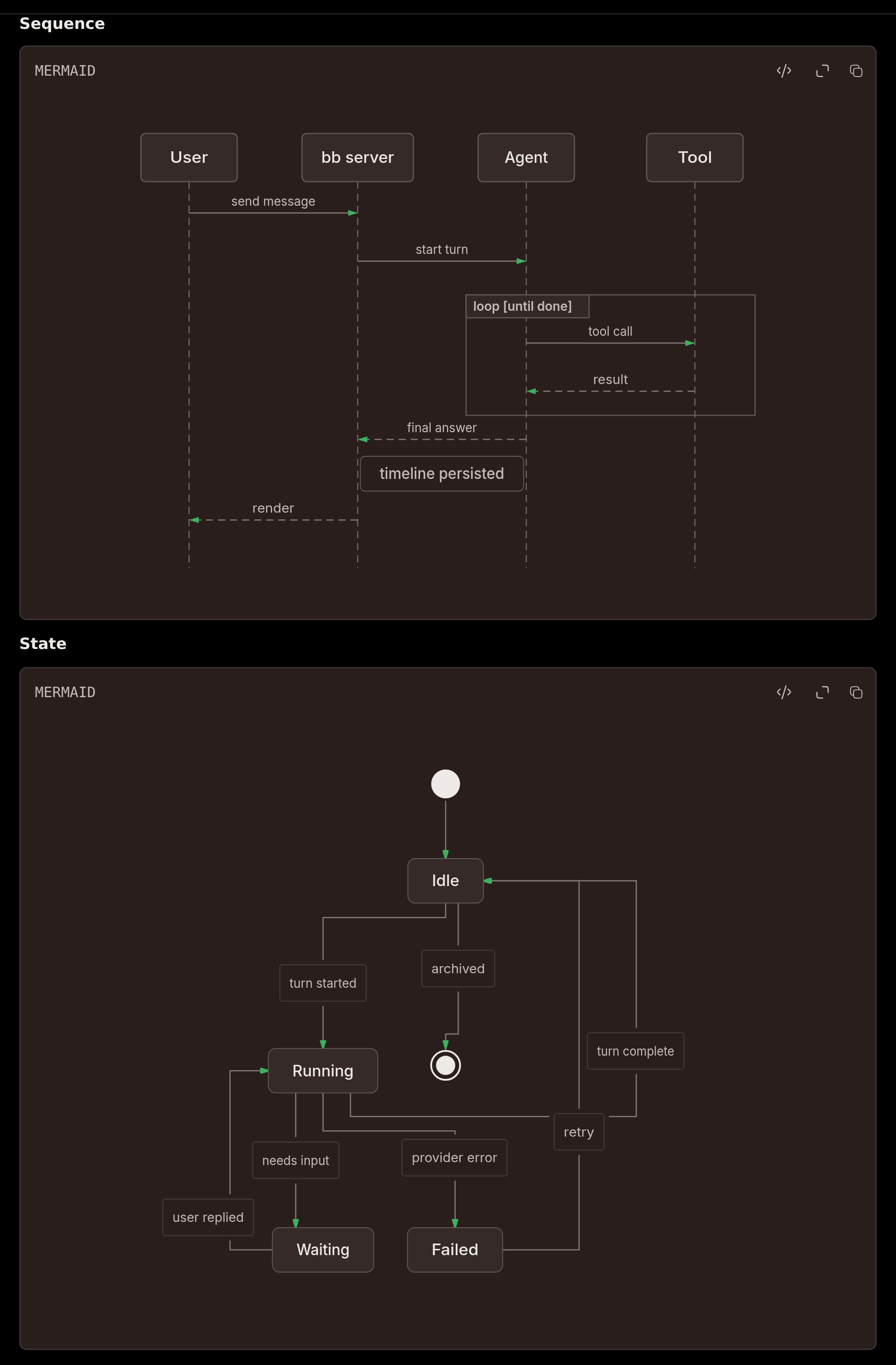Viewport: 896px width, 1365px height.
Task: Click the bb server participant box
Action: click(x=358, y=158)
